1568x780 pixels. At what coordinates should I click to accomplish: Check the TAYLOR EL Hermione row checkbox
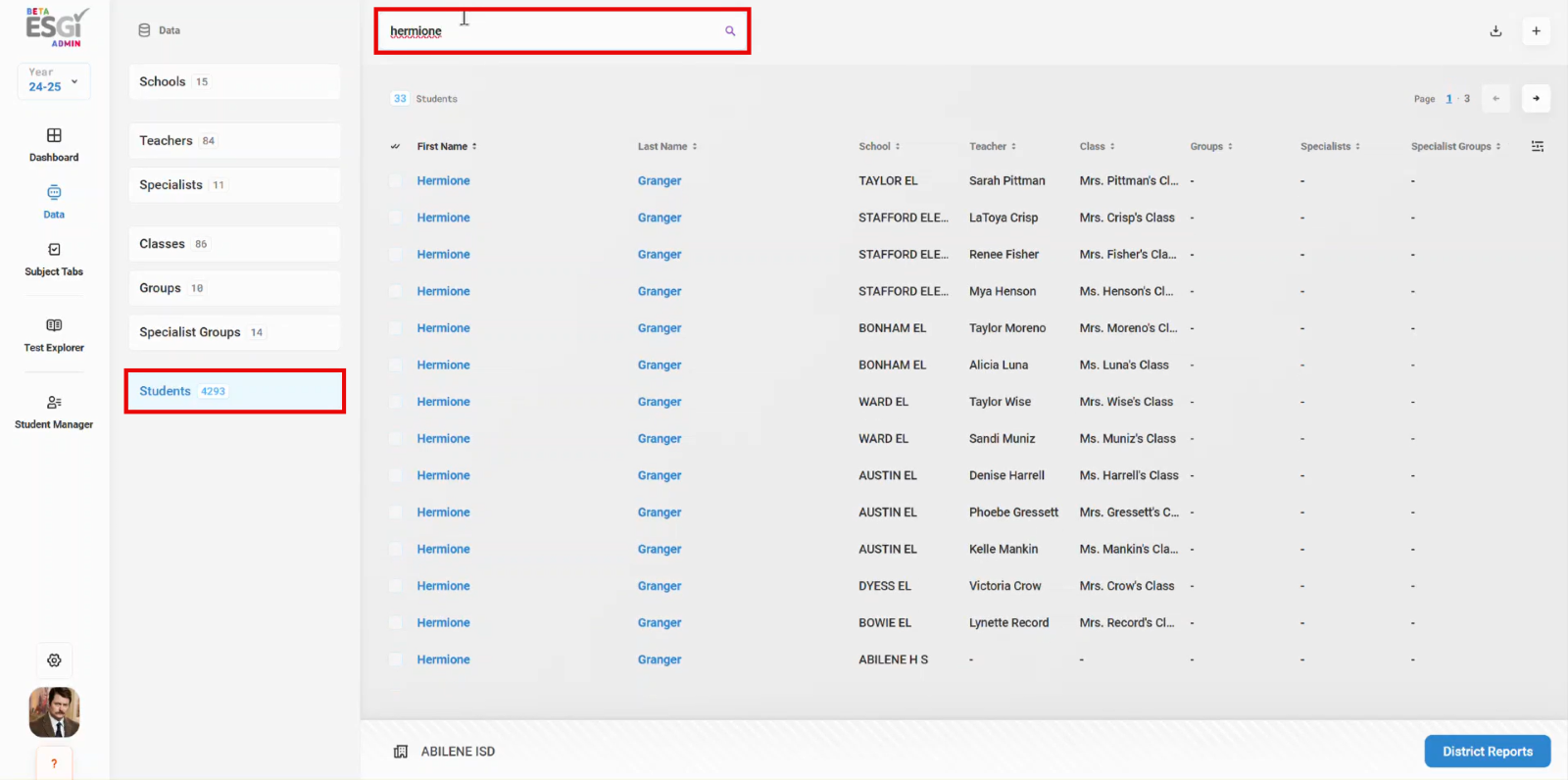point(395,181)
